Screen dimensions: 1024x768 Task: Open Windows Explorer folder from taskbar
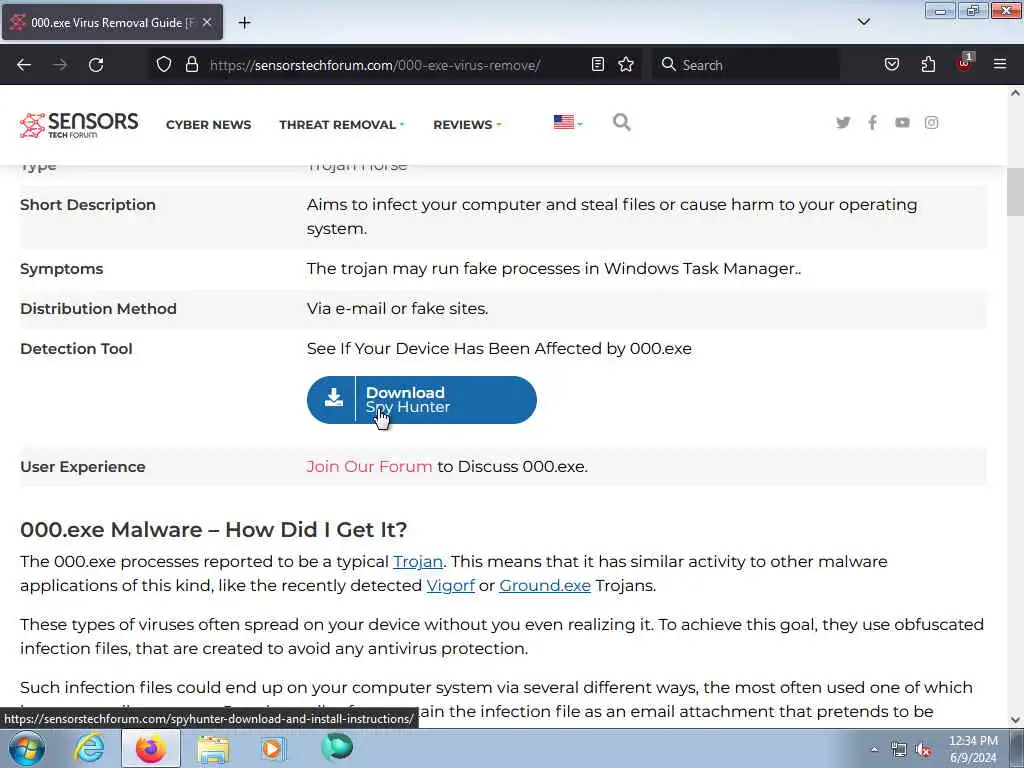point(213,748)
